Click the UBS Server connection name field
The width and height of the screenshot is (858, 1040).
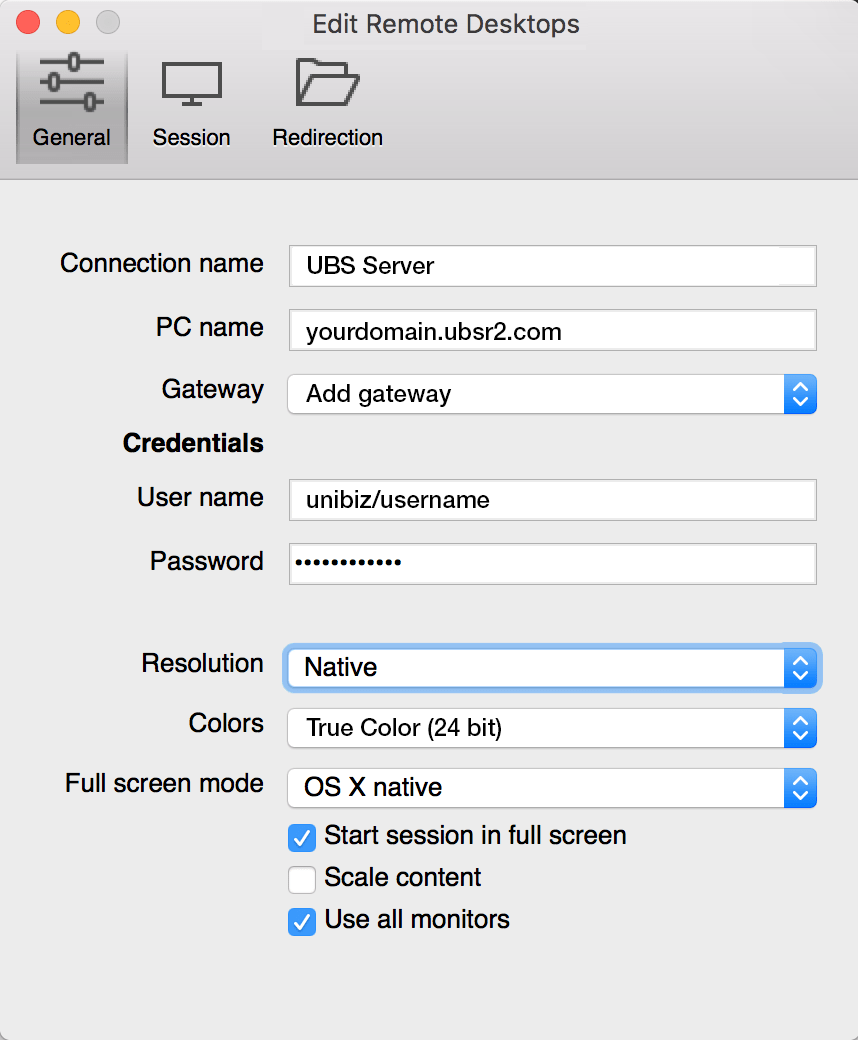[x=550, y=266]
